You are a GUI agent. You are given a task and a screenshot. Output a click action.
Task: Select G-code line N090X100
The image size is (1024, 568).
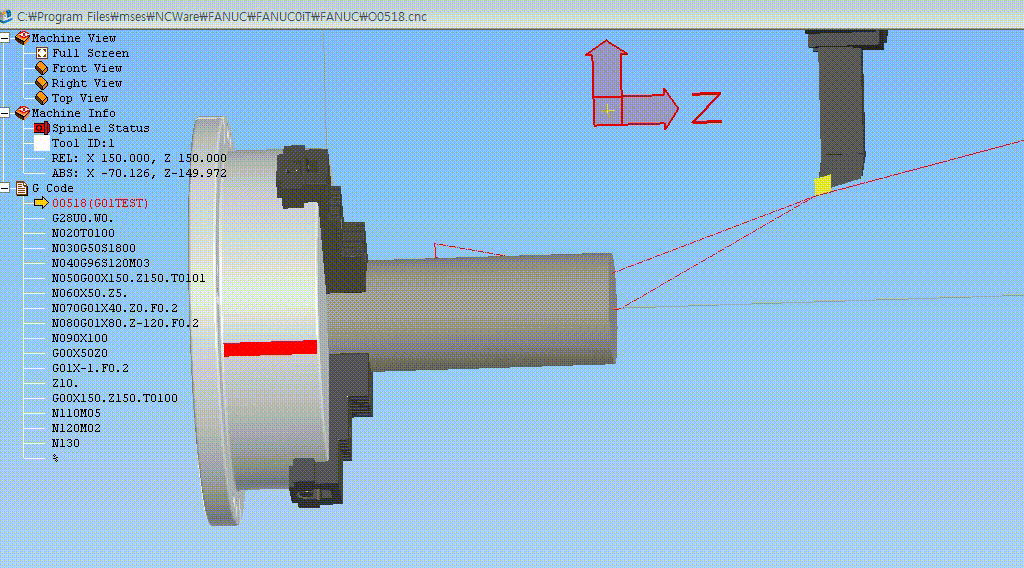click(x=80, y=338)
